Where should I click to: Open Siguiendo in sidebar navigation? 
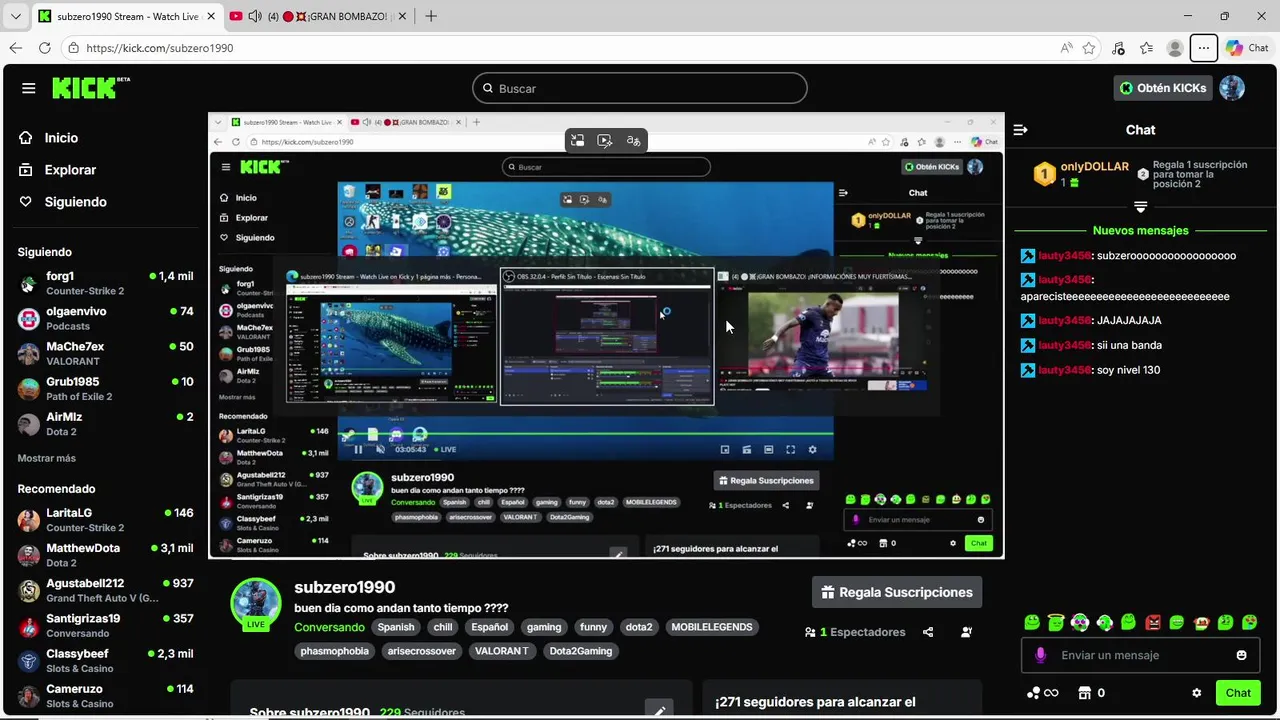click(75, 202)
